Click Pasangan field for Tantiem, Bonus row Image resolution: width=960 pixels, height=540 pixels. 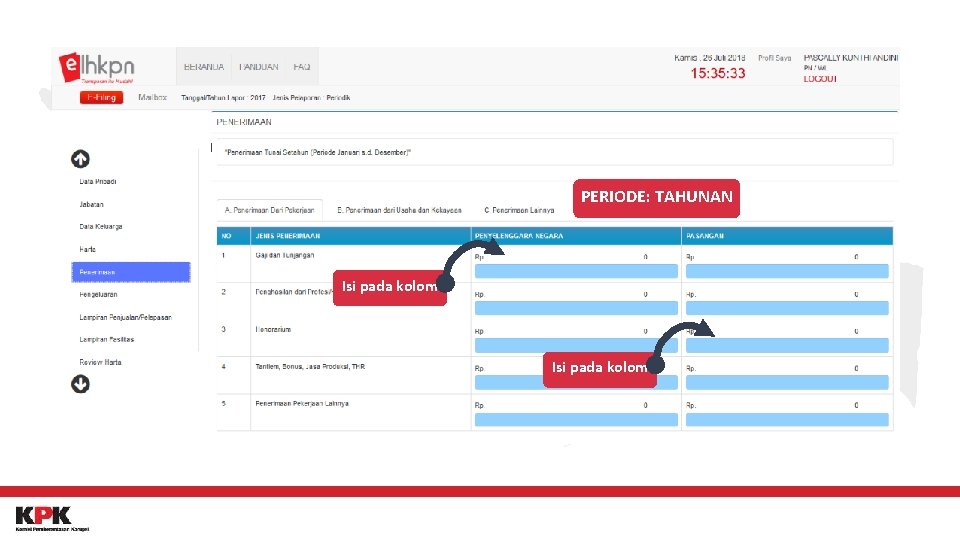787,383
